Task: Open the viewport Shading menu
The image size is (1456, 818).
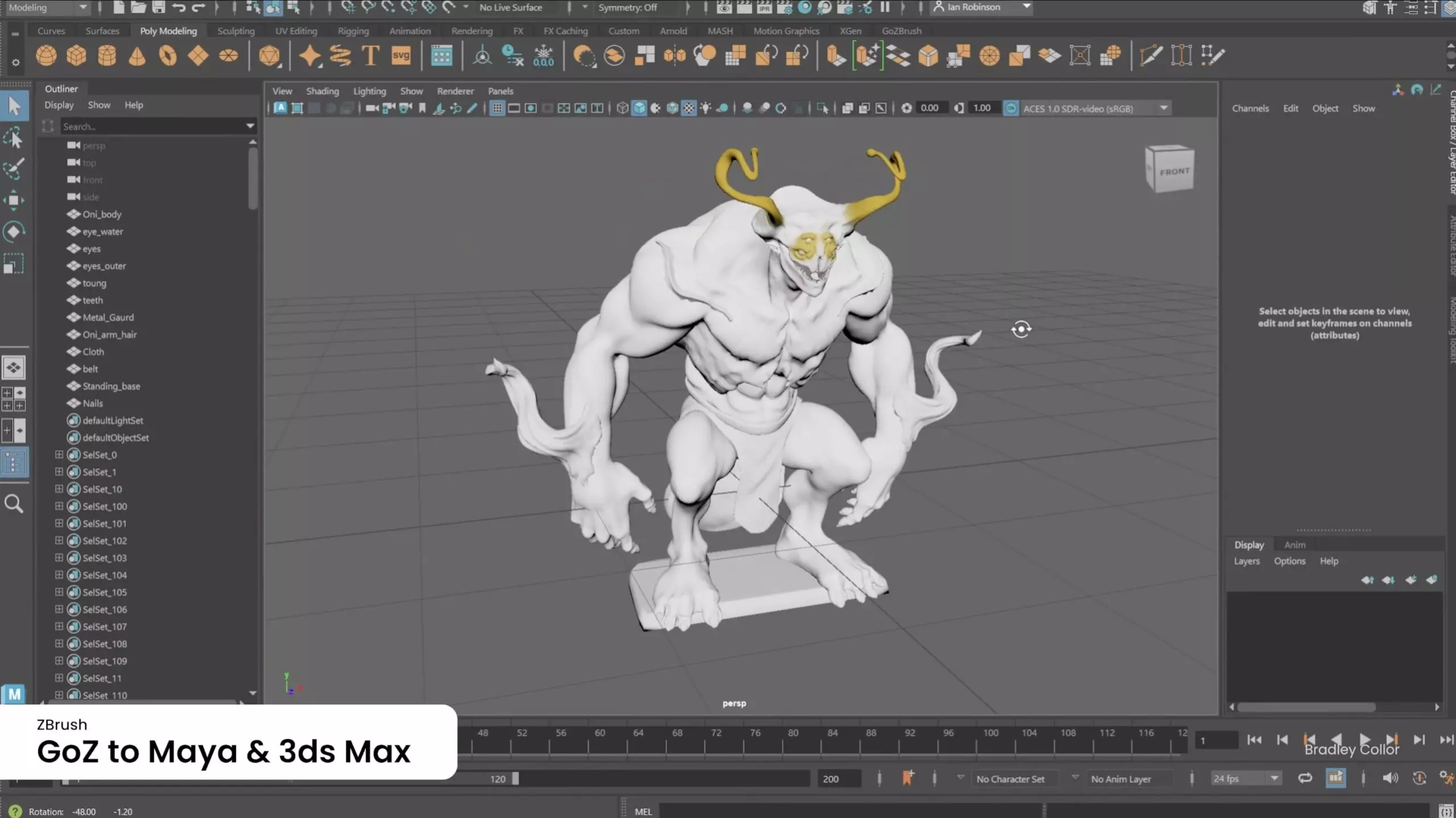Action: click(322, 91)
